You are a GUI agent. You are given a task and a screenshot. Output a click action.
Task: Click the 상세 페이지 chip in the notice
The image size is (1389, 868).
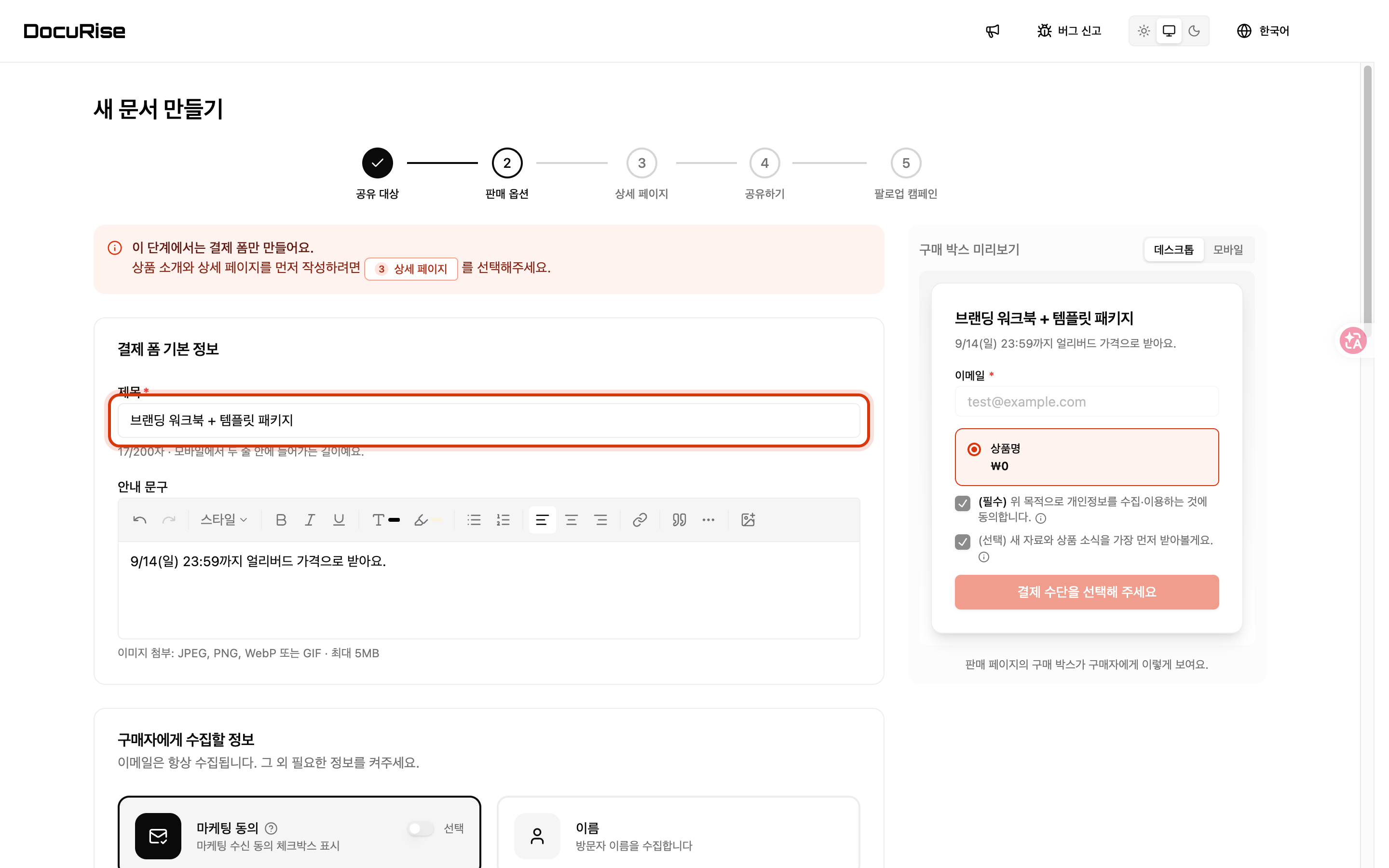pyautogui.click(x=411, y=269)
